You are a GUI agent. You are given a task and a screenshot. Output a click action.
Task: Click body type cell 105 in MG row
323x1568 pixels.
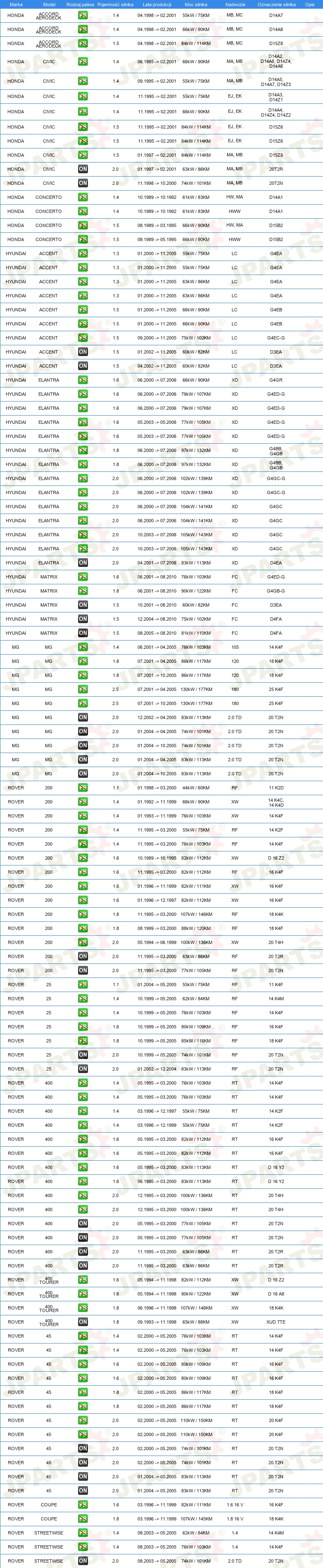click(x=235, y=647)
